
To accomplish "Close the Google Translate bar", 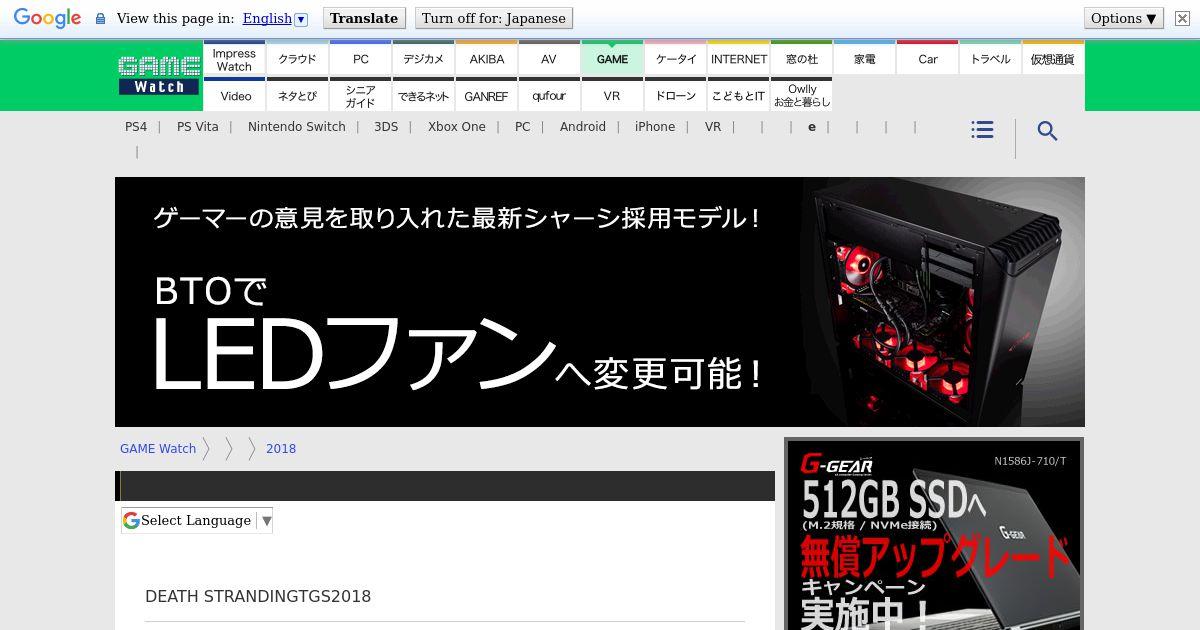I will (x=1182, y=18).
